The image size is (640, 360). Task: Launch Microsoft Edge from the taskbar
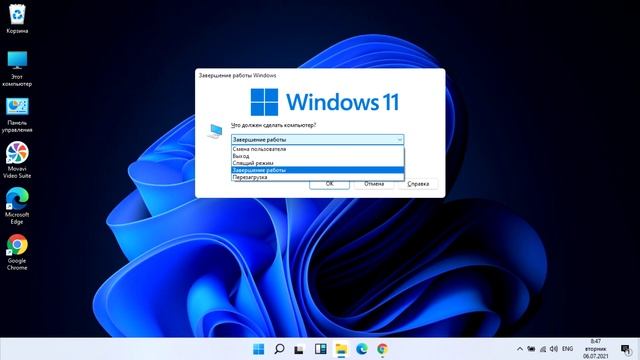[x=362, y=349]
